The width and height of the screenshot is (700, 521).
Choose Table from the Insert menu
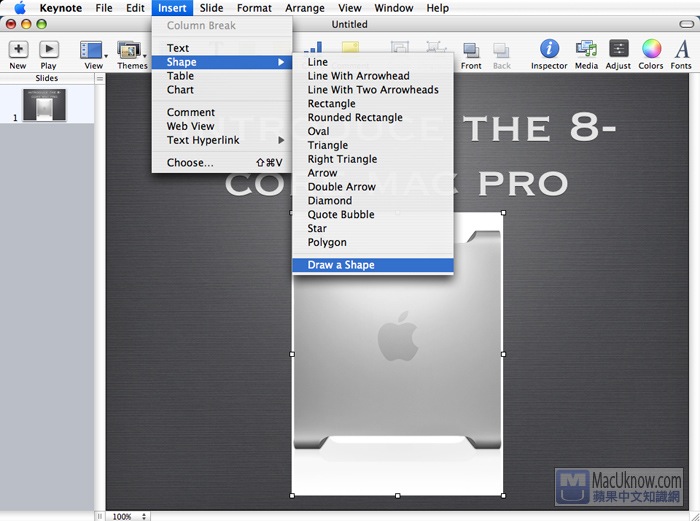tap(222, 76)
